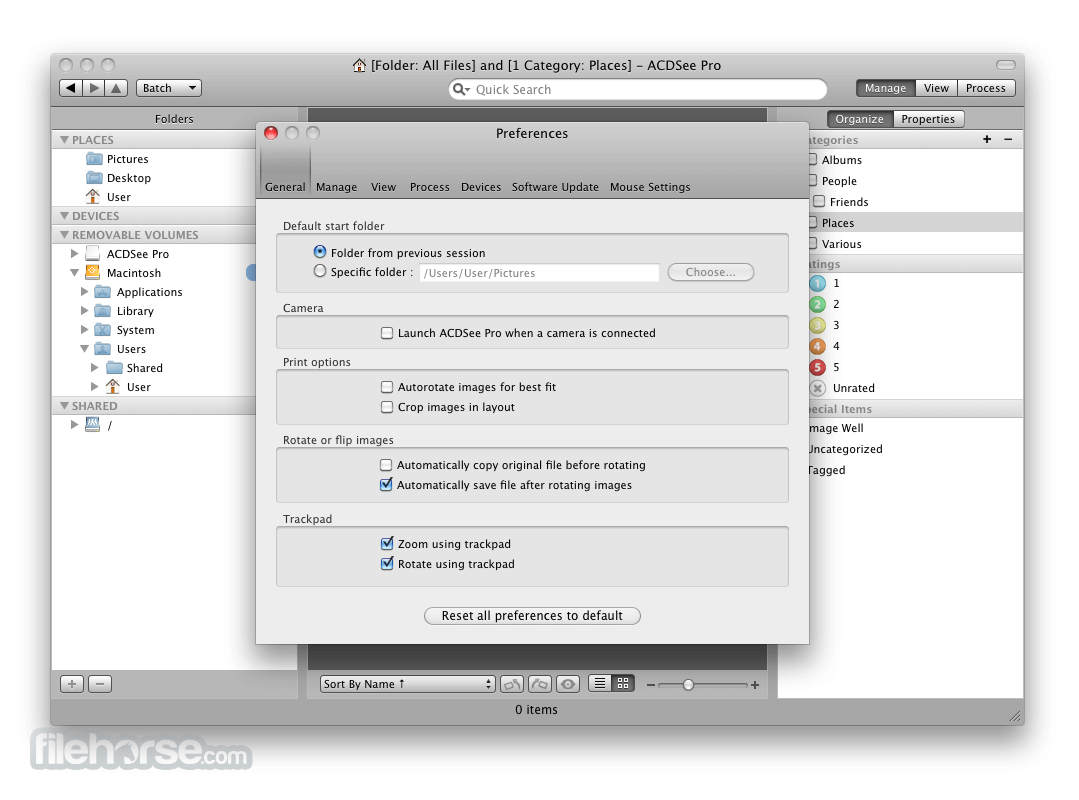The image size is (1079, 800).
Task: Click the specific folder path field
Action: pos(540,273)
